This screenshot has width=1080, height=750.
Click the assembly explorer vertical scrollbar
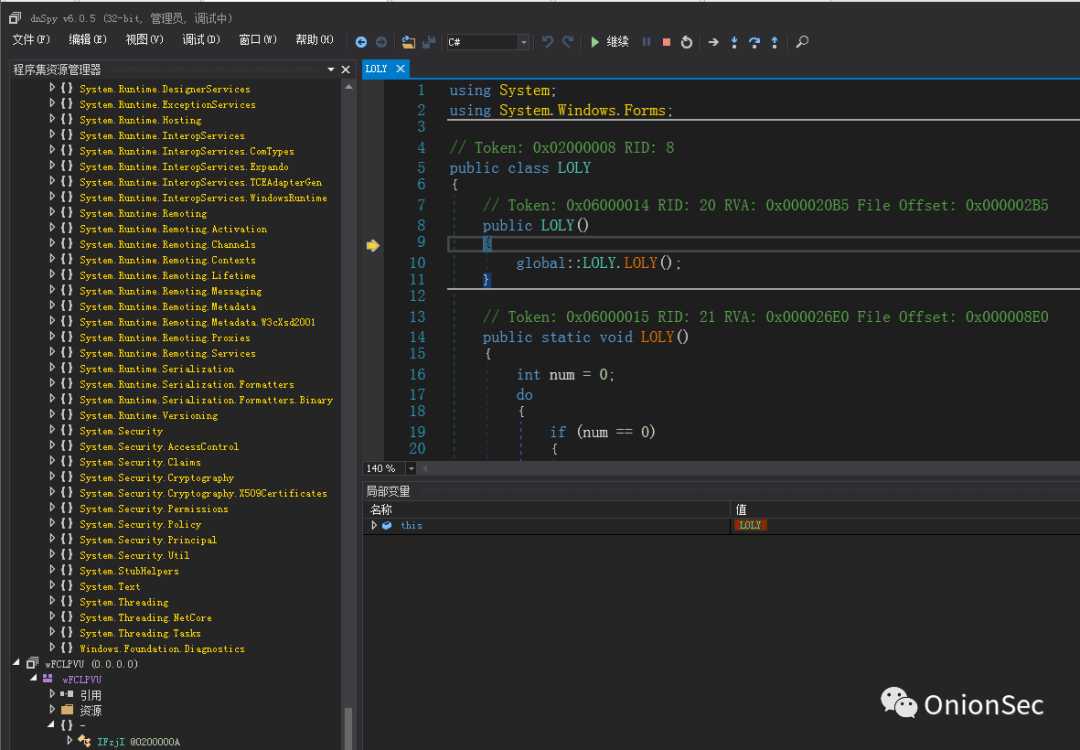click(348, 413)
